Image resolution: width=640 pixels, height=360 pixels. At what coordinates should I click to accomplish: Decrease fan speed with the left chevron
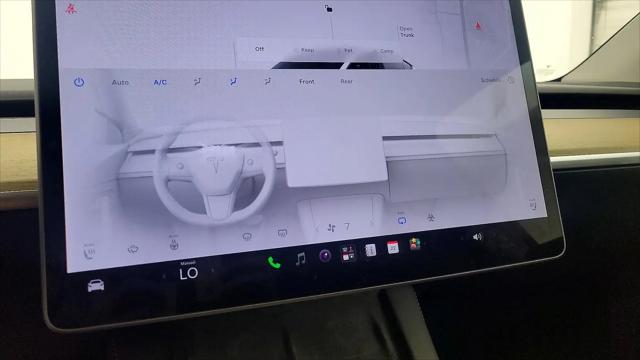tap(317, 229)
